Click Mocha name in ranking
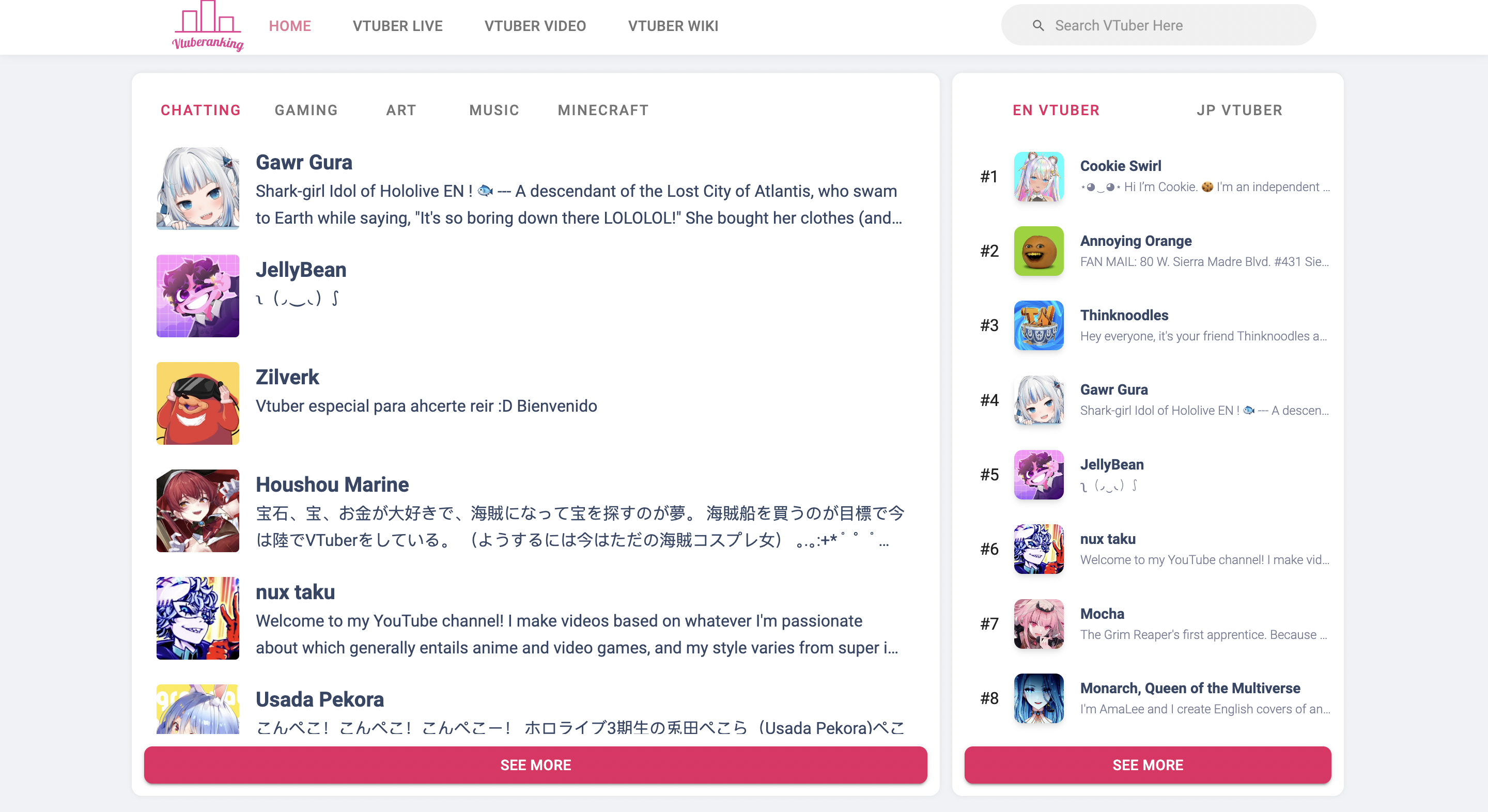 click(1102, 613)
